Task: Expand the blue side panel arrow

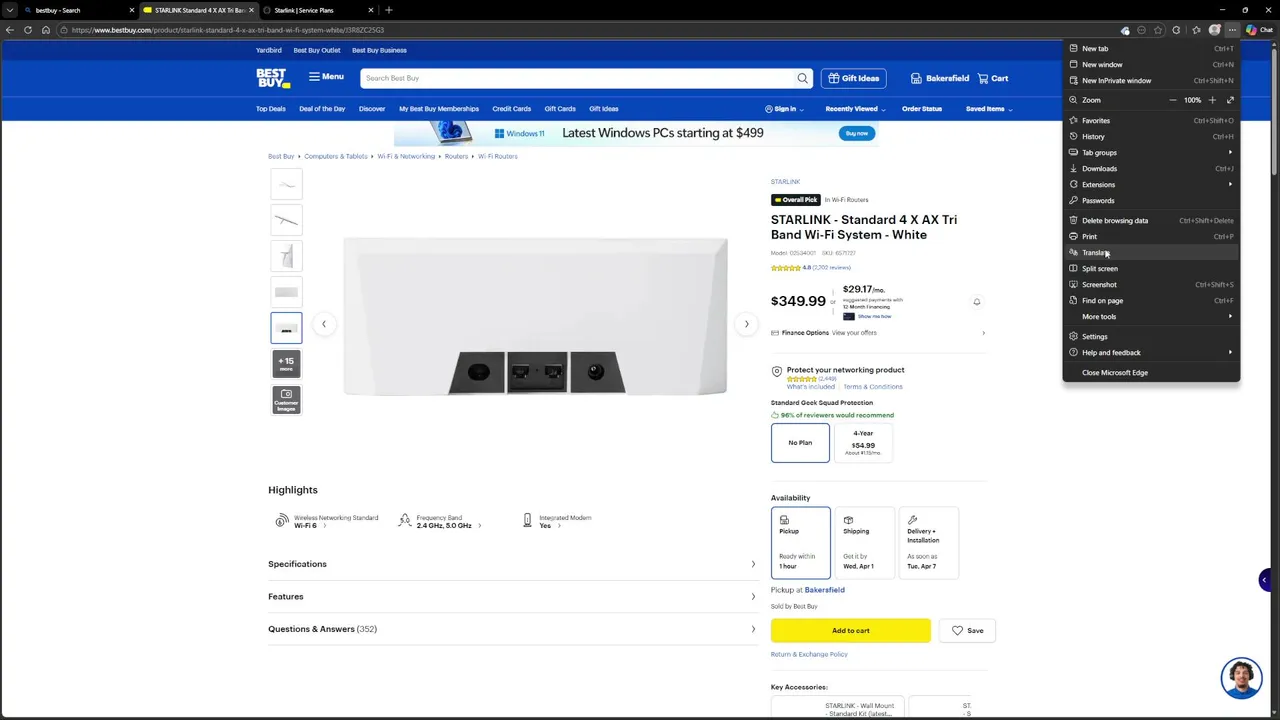Action: tap(1265, 580)
